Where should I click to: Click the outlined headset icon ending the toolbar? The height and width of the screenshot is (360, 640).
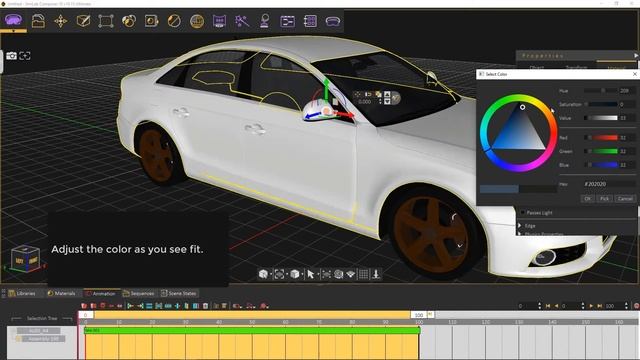[333, 21]
